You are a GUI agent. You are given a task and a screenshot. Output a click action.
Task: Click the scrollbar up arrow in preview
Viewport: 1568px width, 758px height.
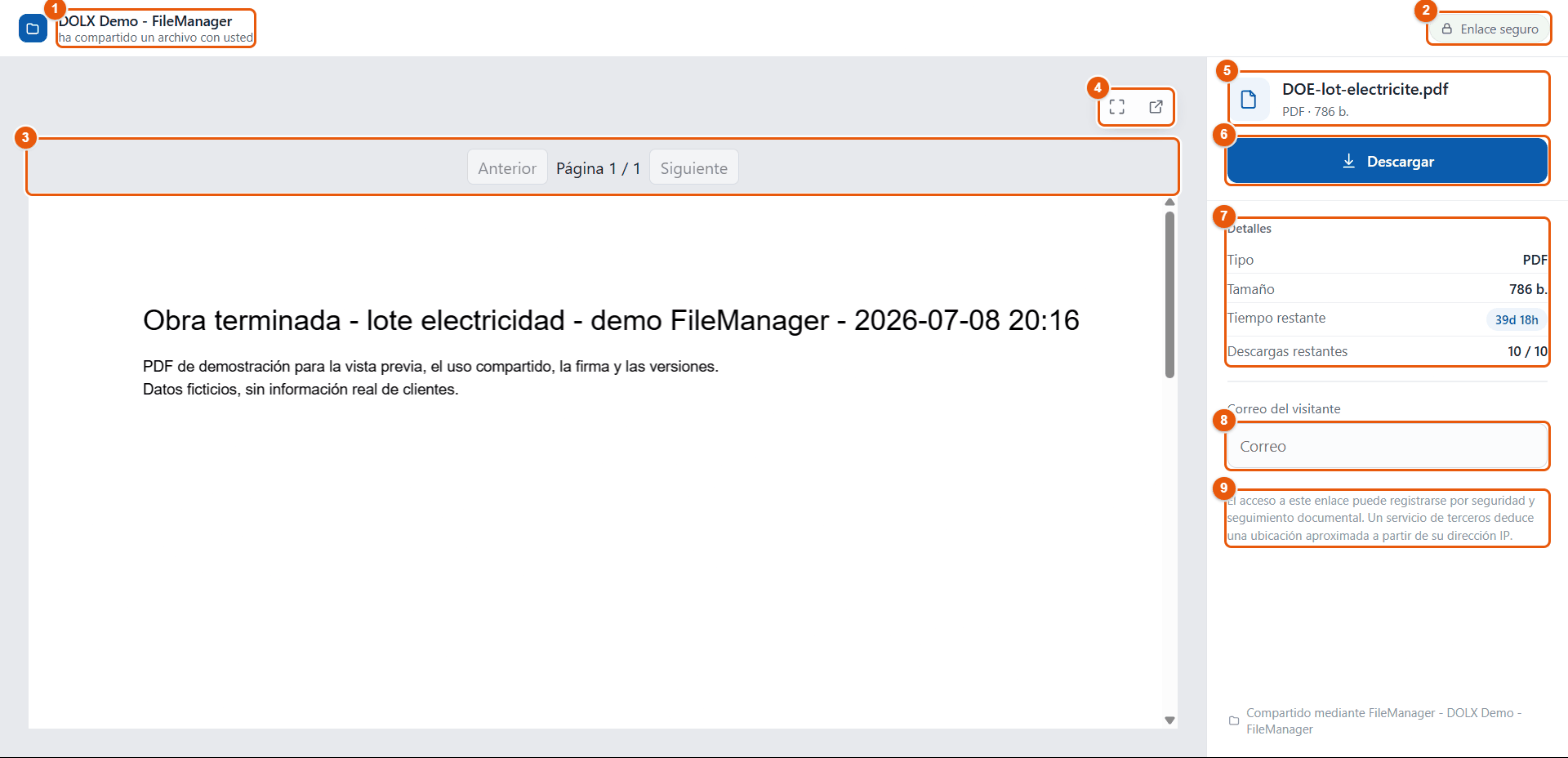coord(1169,202)
